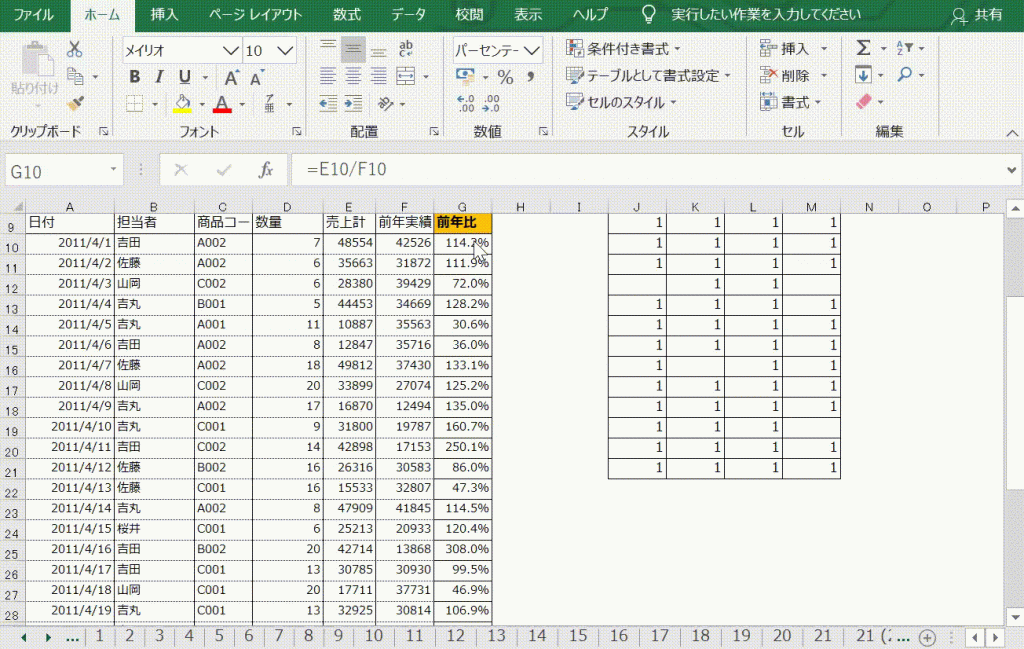Click the Cut scissors icon

(75, 49)
